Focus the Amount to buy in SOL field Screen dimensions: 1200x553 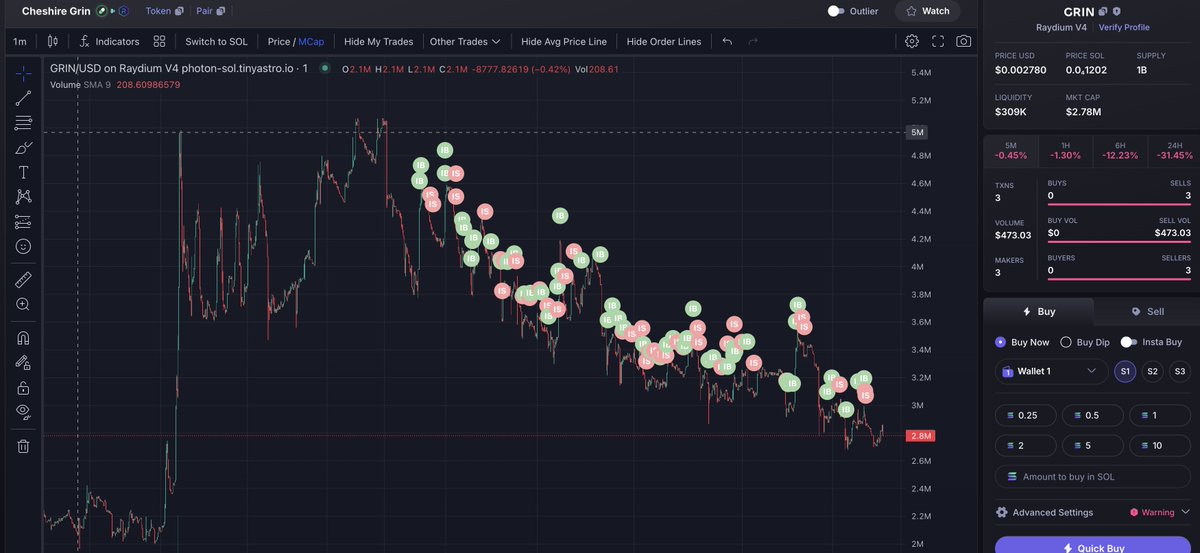1092,477
